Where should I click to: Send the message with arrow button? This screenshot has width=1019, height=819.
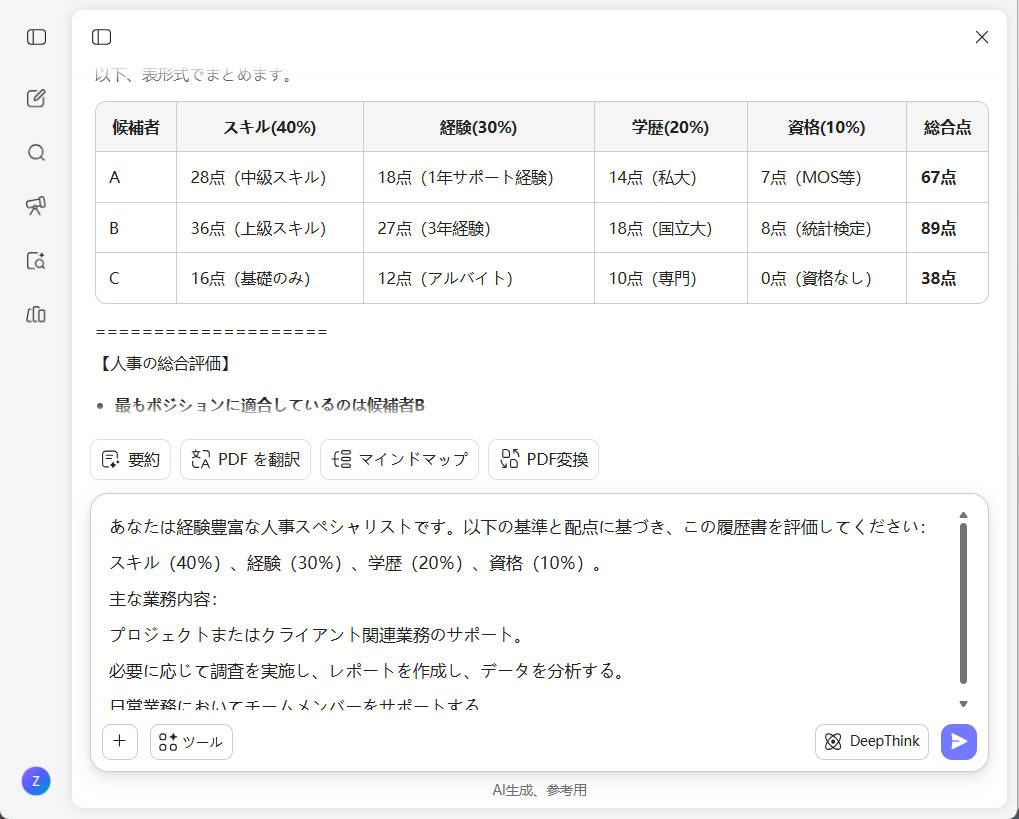(x=959, y=742)
